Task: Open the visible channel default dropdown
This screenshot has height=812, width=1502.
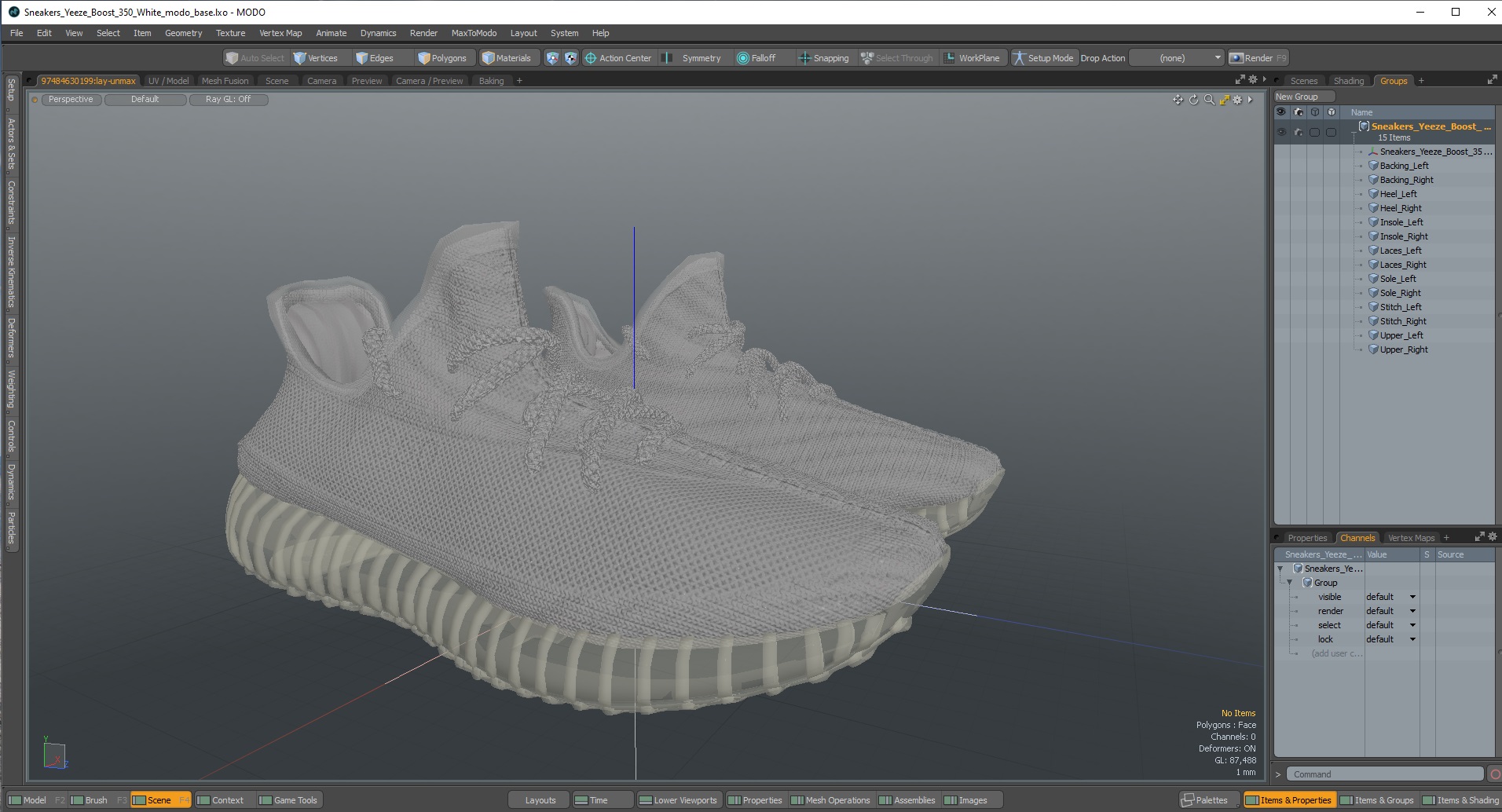Action: click(1390, 597)
